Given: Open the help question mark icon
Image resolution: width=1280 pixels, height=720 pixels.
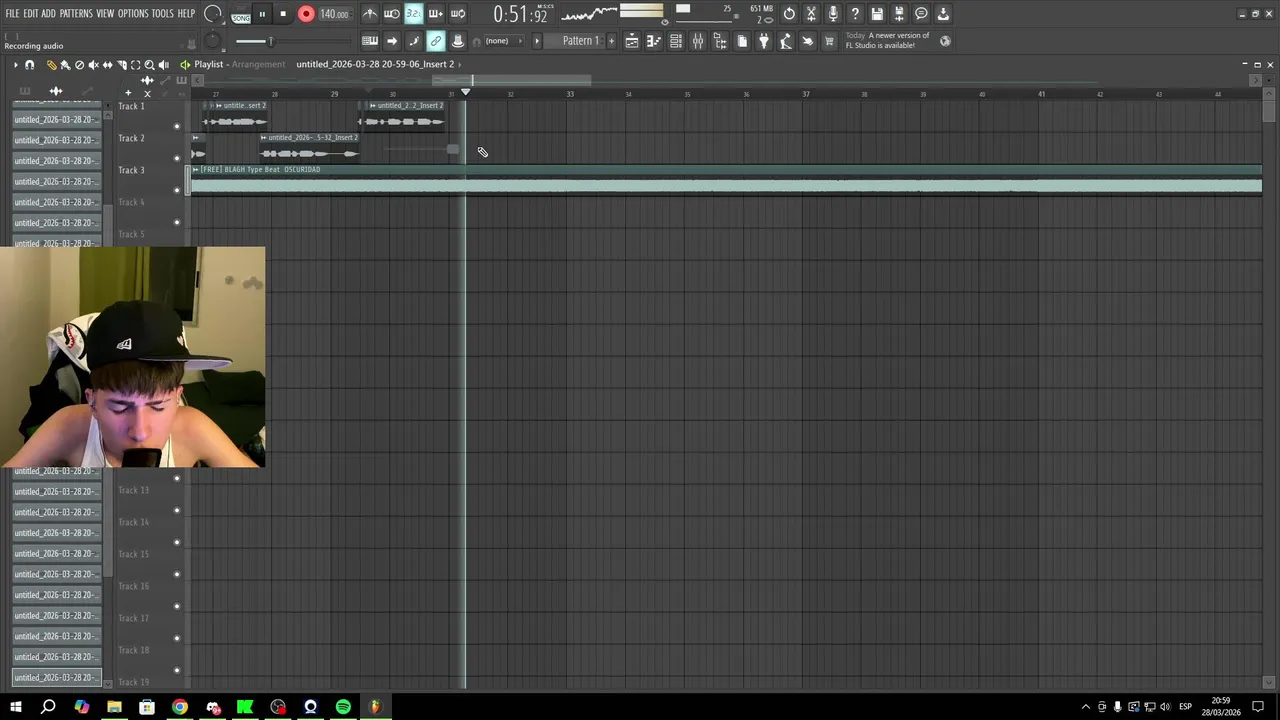Looking at the screenshot, I should [855, 14].
